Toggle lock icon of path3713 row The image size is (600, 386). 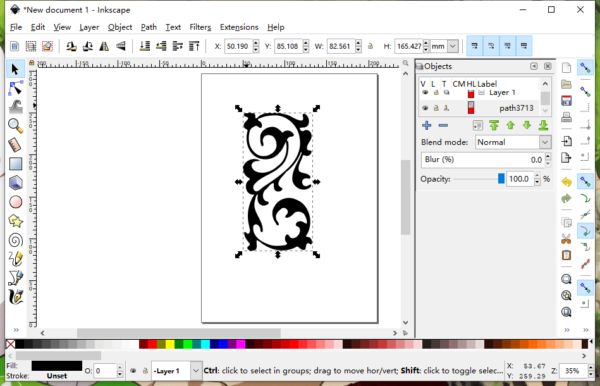tap(436, 108)
